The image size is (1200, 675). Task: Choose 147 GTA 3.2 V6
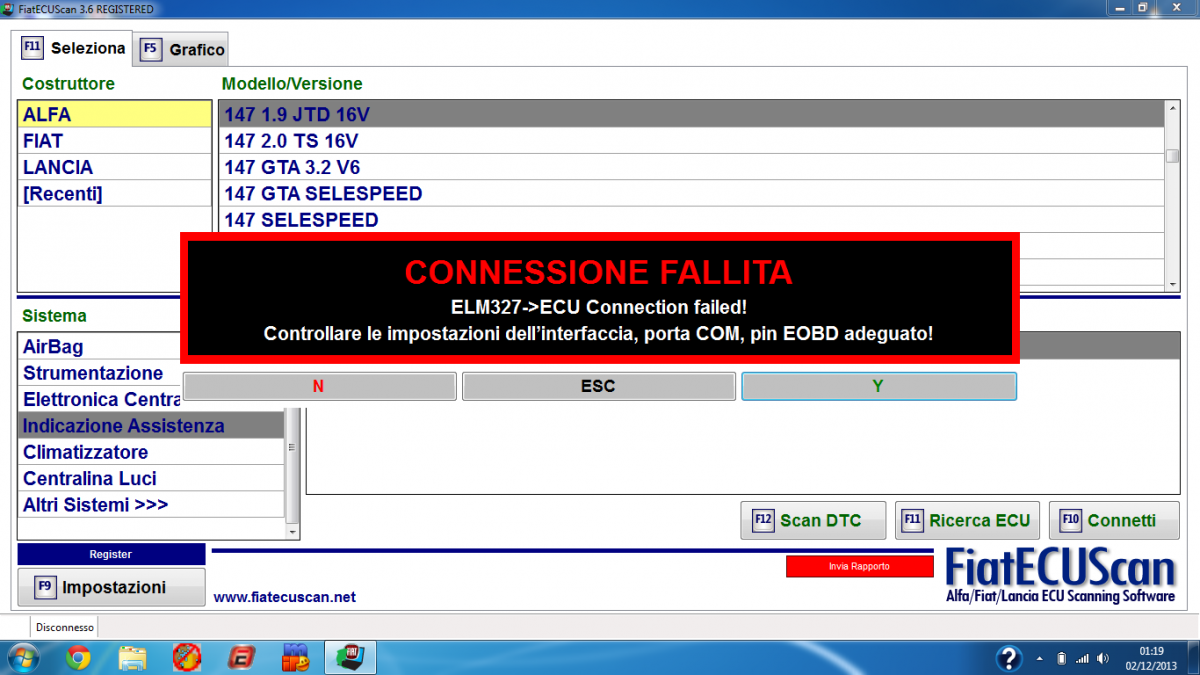click(x=692, y=167)
